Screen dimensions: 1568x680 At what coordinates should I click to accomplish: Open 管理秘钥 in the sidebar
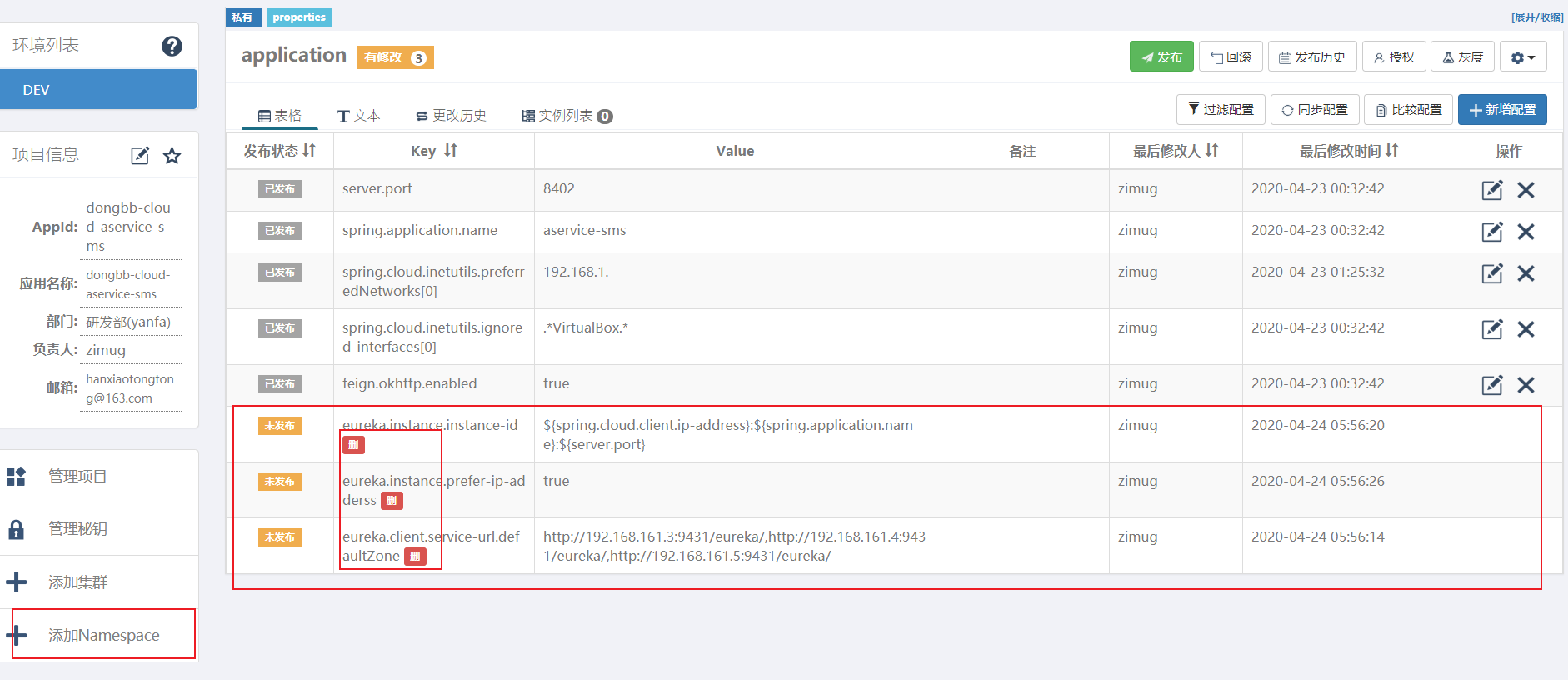point(77,529)
